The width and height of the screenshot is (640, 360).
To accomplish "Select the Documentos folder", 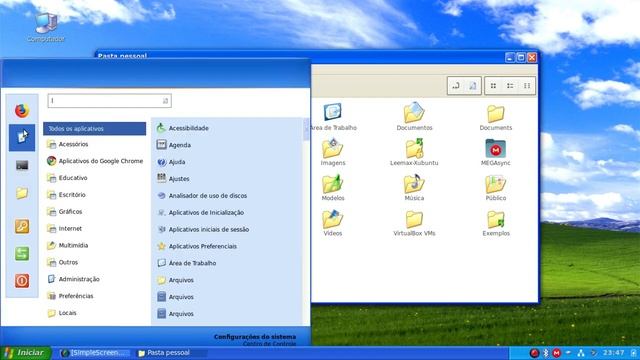I will 414,117.
